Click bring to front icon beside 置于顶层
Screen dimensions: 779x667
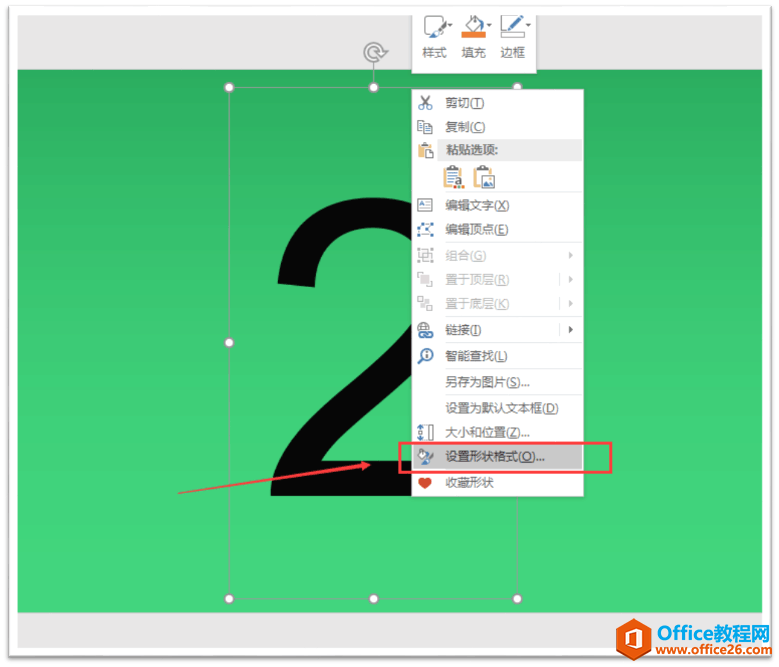coord(425,279)
